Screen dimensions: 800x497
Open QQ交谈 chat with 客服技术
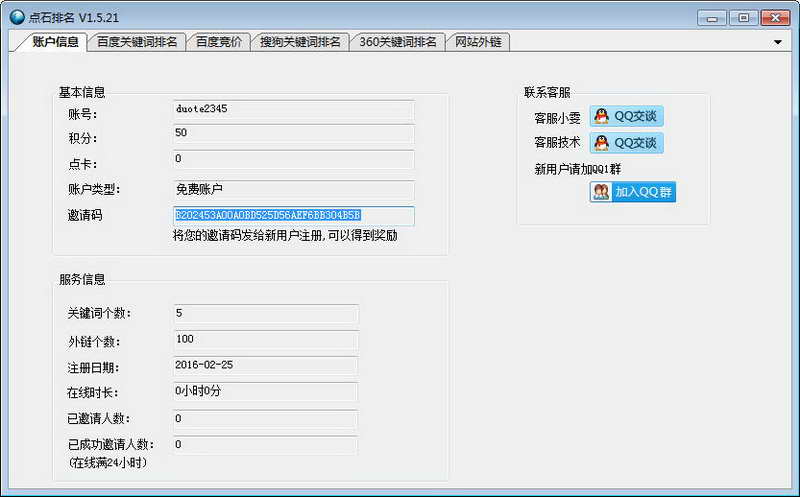pyautogui.click(x=626, y=143)
